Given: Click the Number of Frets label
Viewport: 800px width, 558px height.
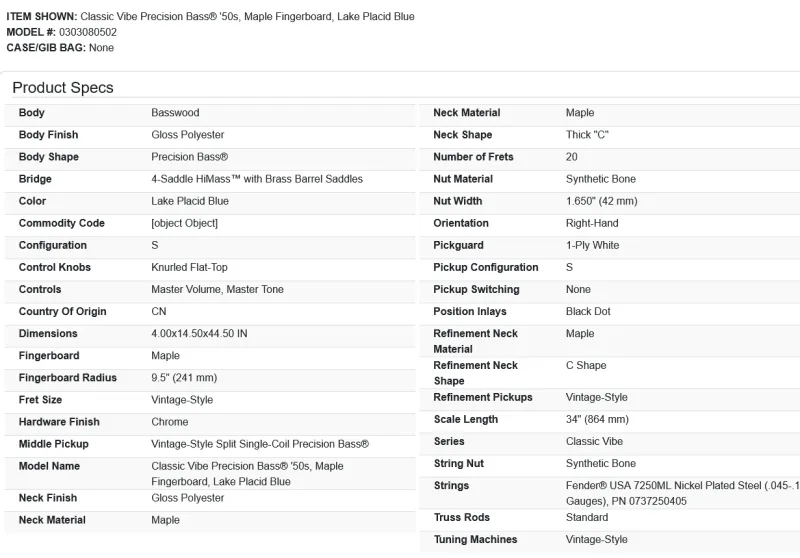Looking at the screenshot, I should (473, 157).
